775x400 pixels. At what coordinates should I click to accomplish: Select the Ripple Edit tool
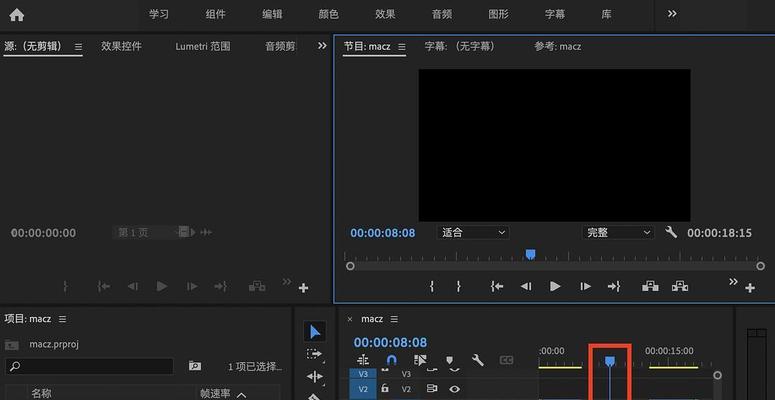[x=314, y=377]
